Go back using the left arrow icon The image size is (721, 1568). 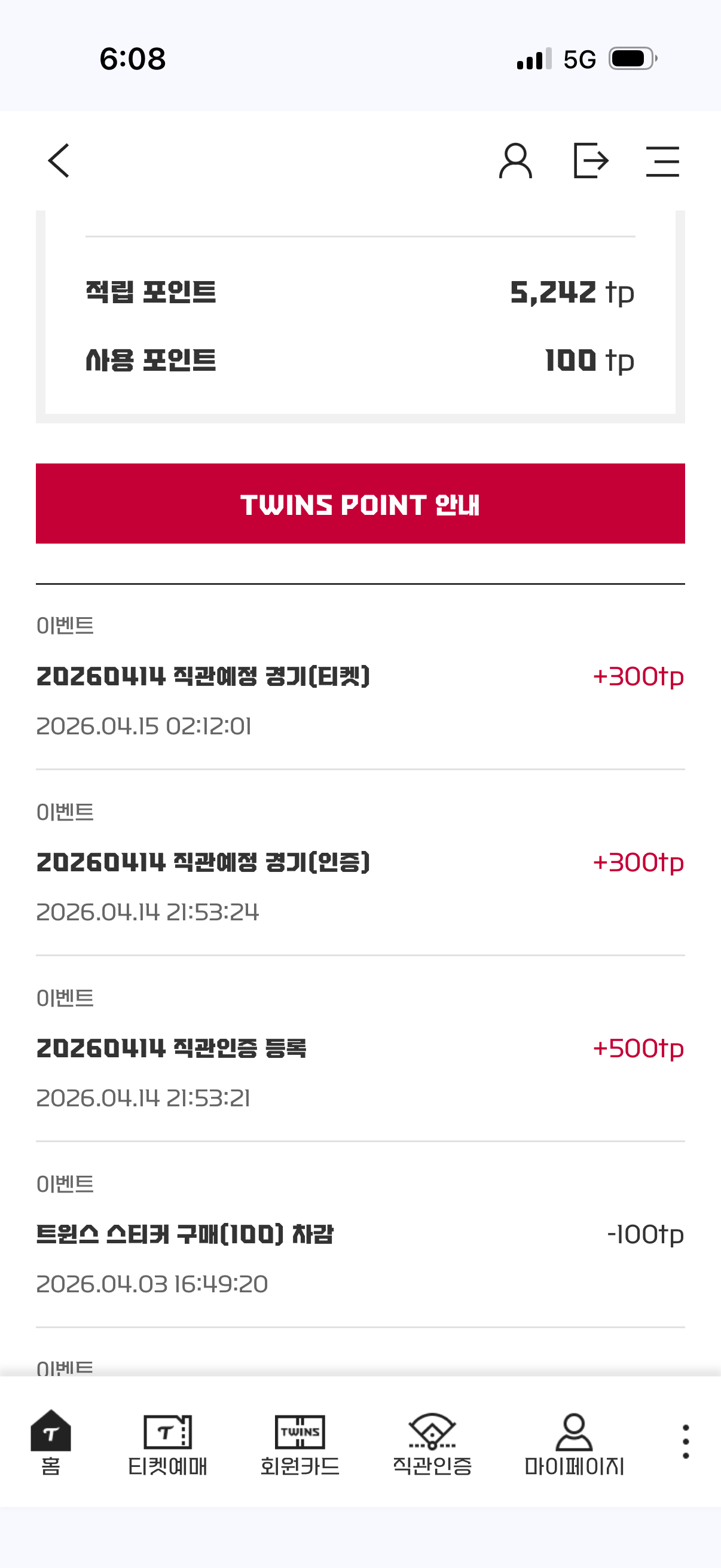(x=59, y=161)
